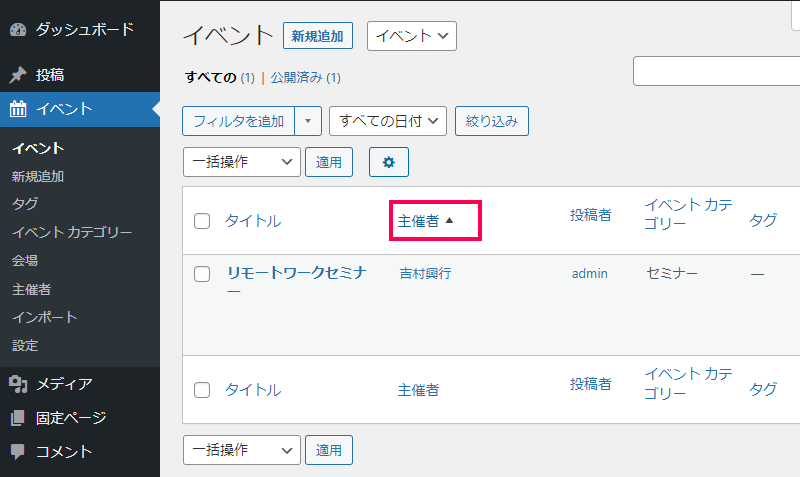Screen dimensions: 800x477
Task: Open the gear view settings button
Action: (x=389, y=162)
